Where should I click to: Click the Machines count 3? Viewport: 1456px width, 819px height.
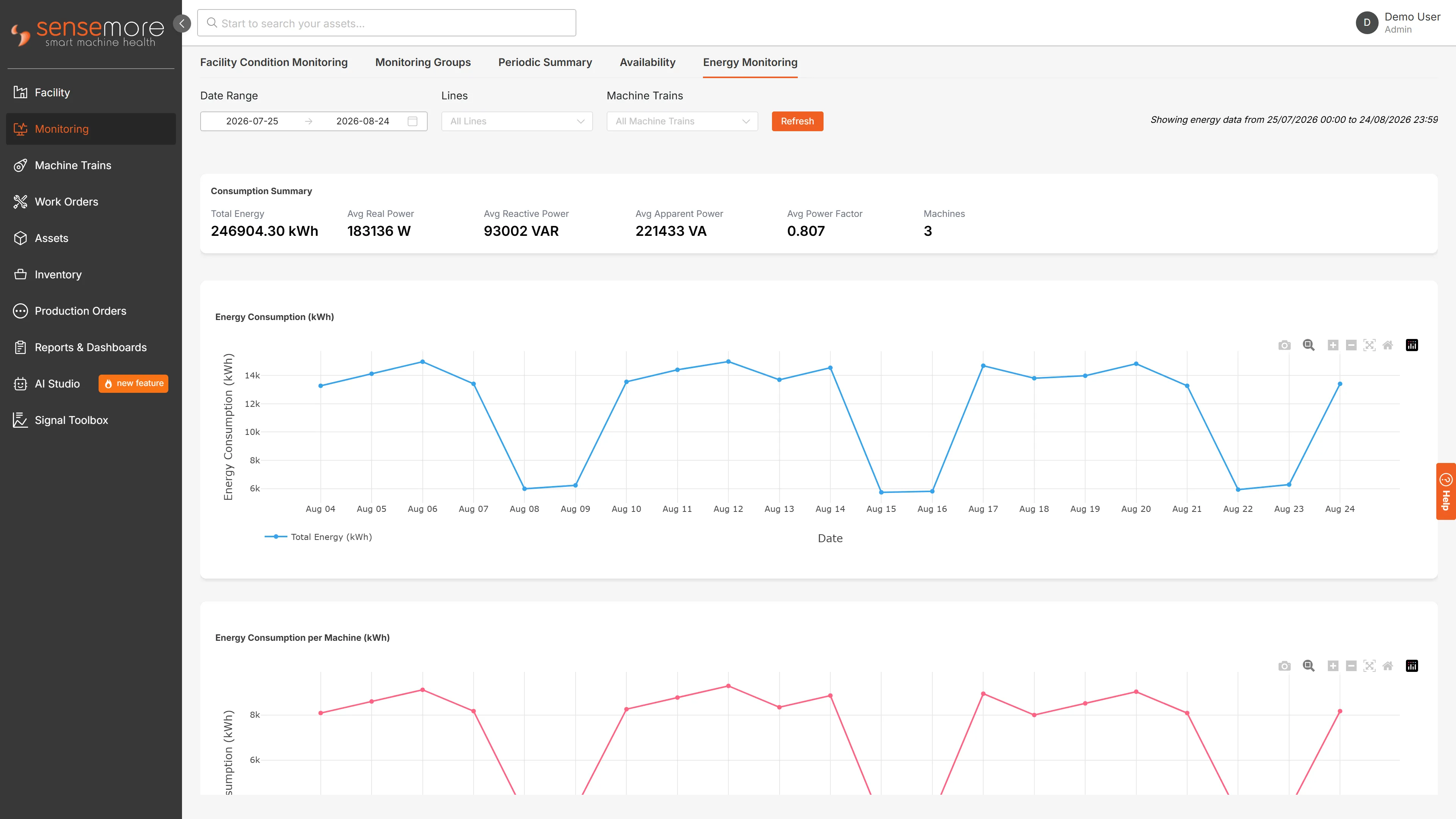[x=927, y=231]
